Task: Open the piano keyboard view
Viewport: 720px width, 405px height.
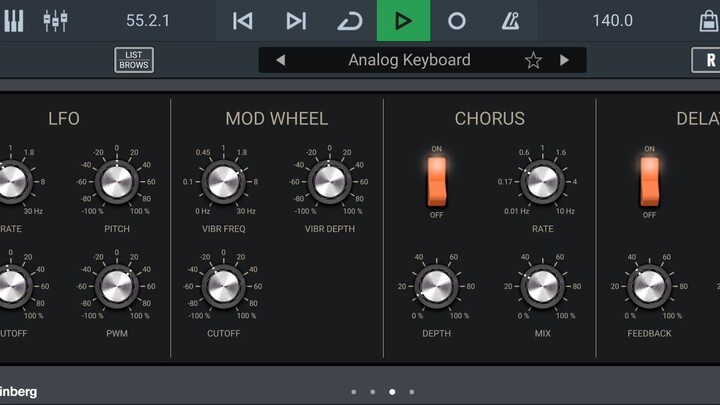Action: click(x=14, y=21)
